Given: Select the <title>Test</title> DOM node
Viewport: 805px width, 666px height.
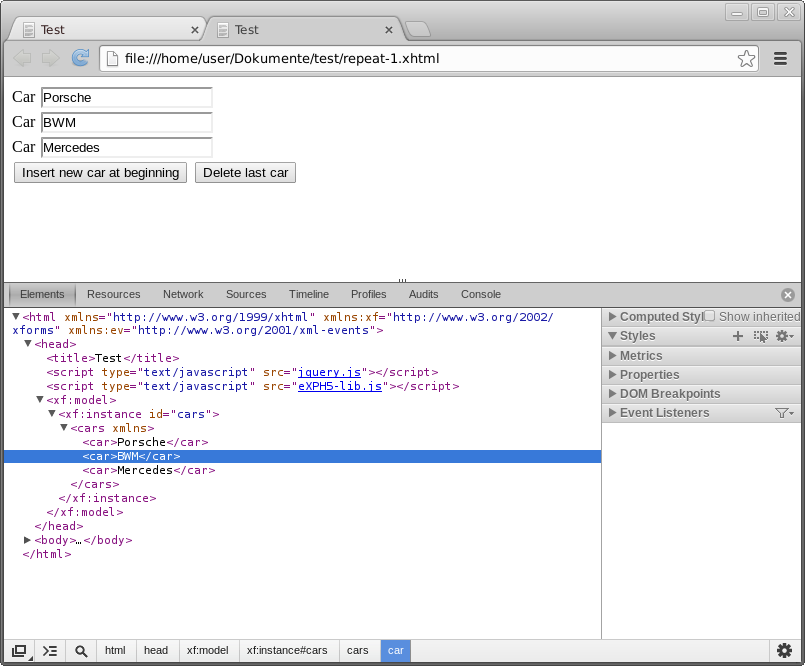Looking at the screenshot, I should (x=112, y=358).
